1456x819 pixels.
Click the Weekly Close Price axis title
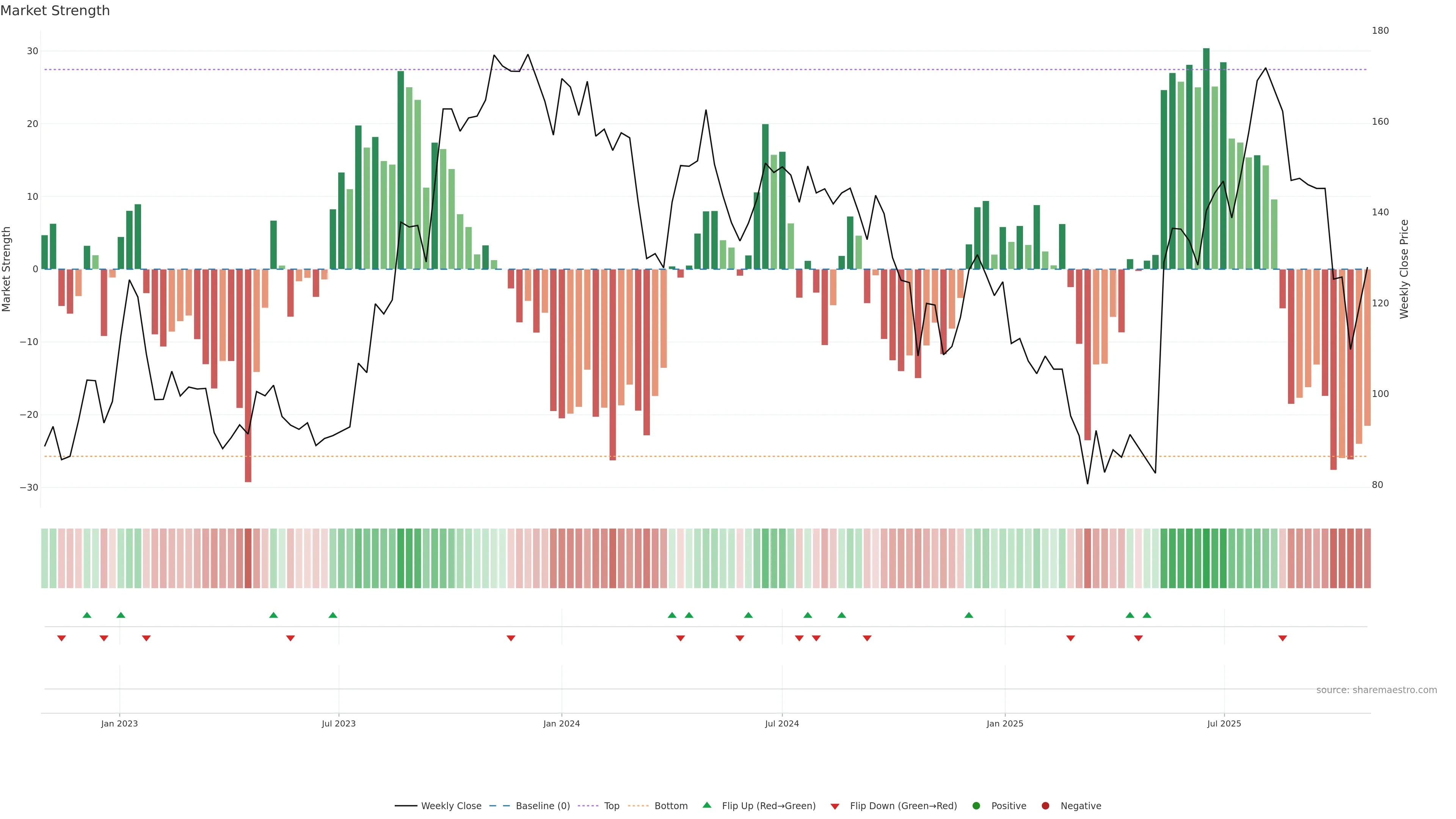(1404, 269)
